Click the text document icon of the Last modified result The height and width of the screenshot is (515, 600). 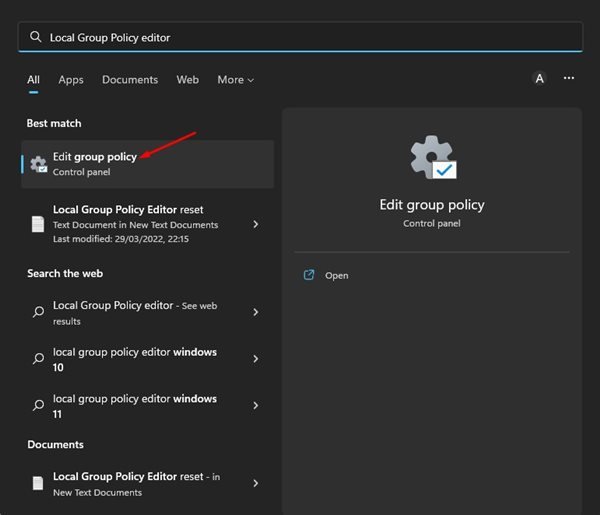(x=38, y=224)
